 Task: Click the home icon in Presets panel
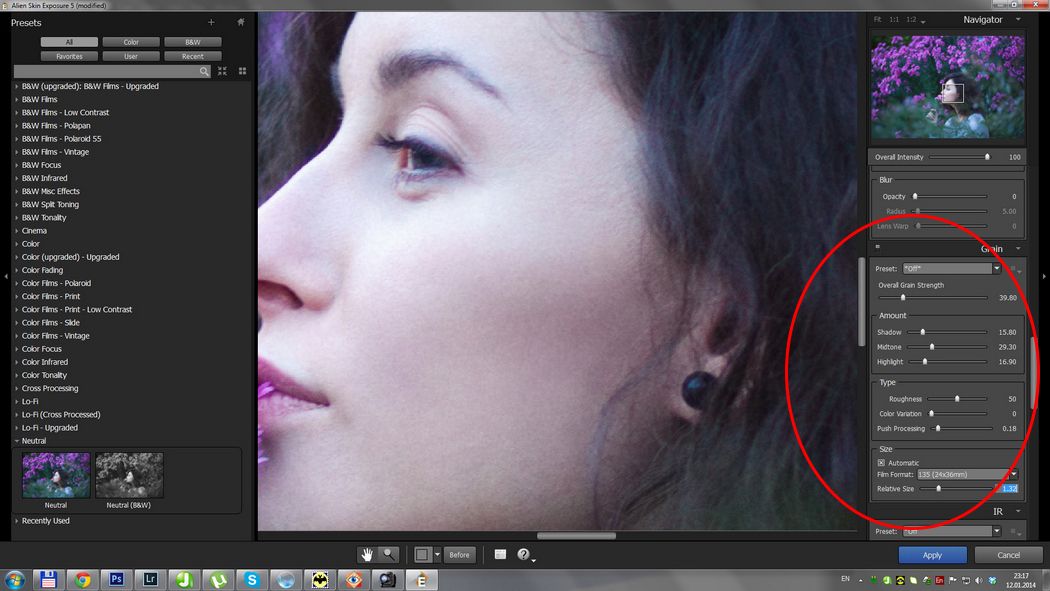[x=240, y=22]
